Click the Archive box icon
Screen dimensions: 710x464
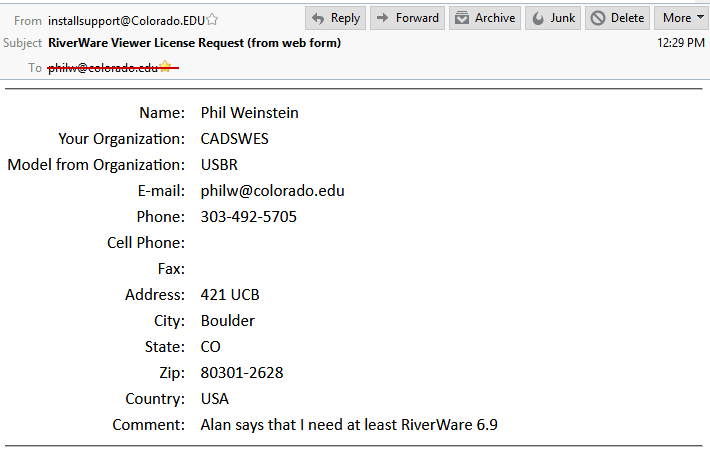(461, 18)
